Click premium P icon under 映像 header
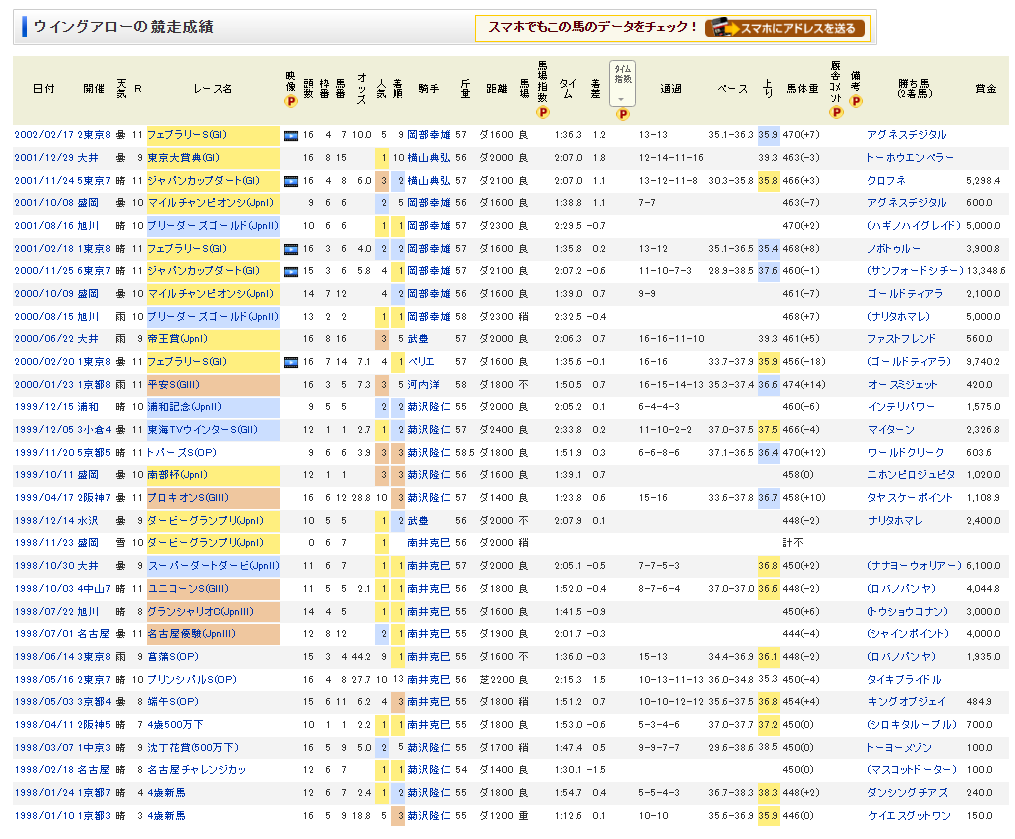The image size is (1015, 839). (291, 101)
